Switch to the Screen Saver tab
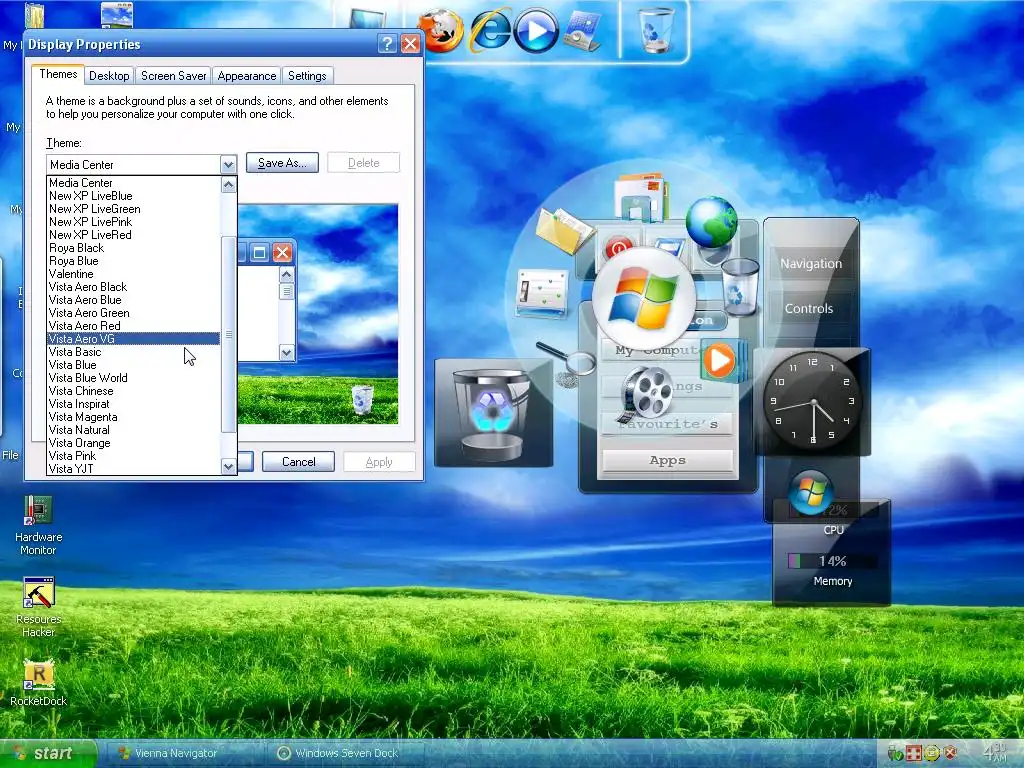This screenshot has width=1024, height=768. click(x=174, y=76)
